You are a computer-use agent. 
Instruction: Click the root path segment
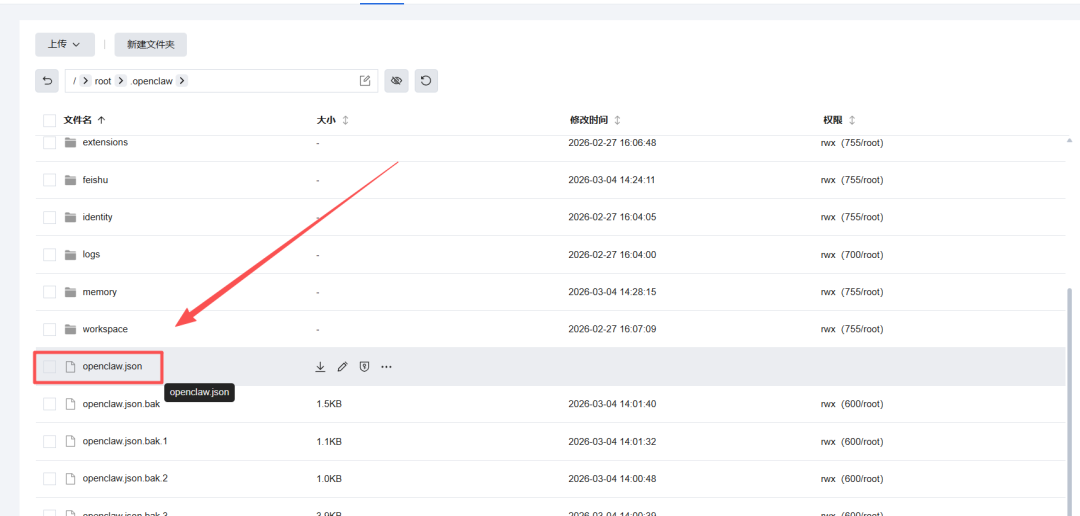click(x=103, y=81)
